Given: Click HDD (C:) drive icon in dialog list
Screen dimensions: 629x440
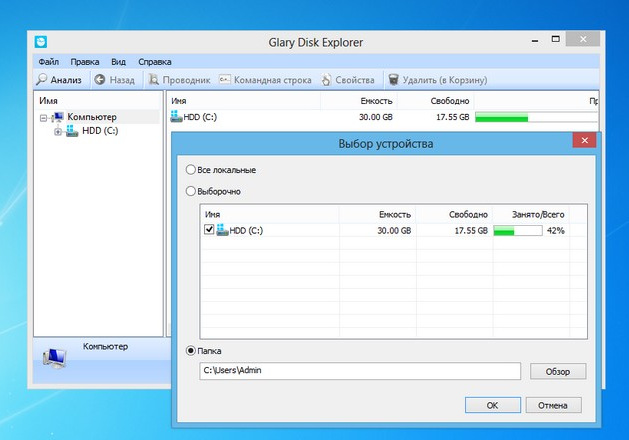Looking at the screenshot, I should [x=222, y=230].
